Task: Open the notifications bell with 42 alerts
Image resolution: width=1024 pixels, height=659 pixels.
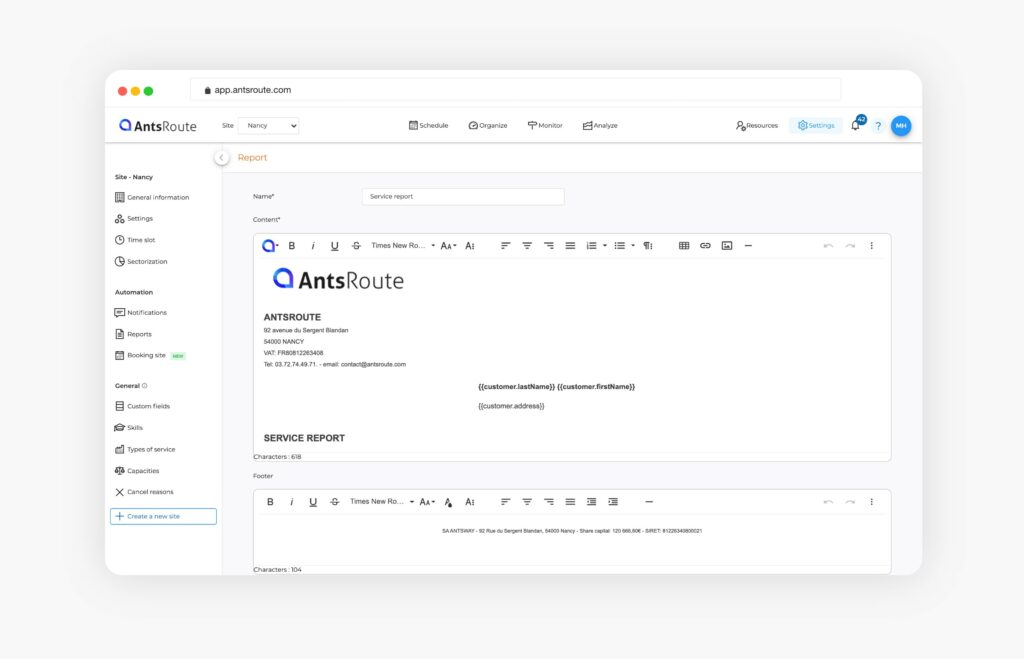Action: click(x=855, y=126)
